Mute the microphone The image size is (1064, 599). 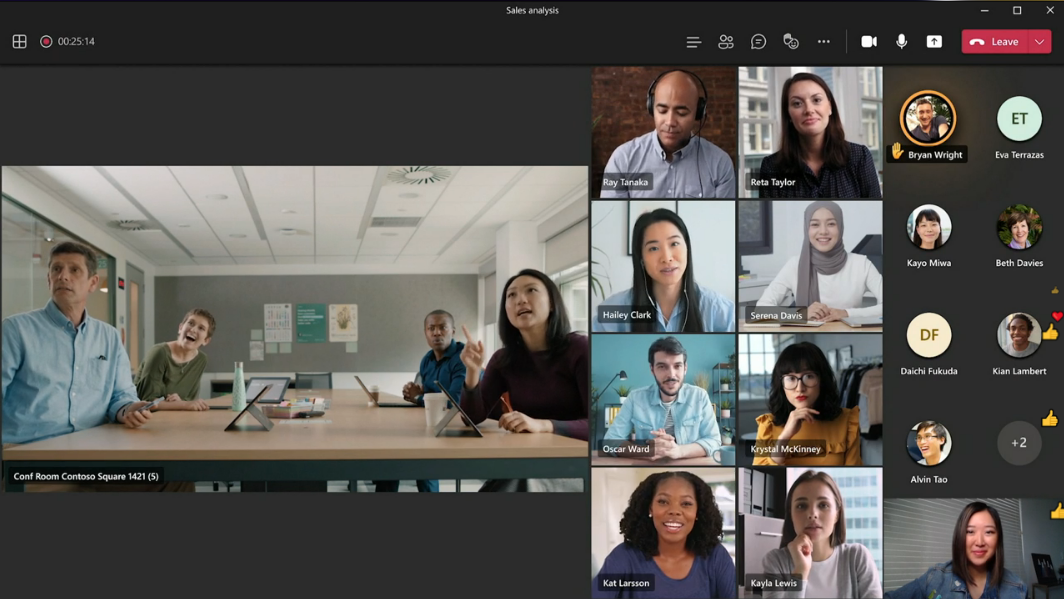[x=902, y=42]
